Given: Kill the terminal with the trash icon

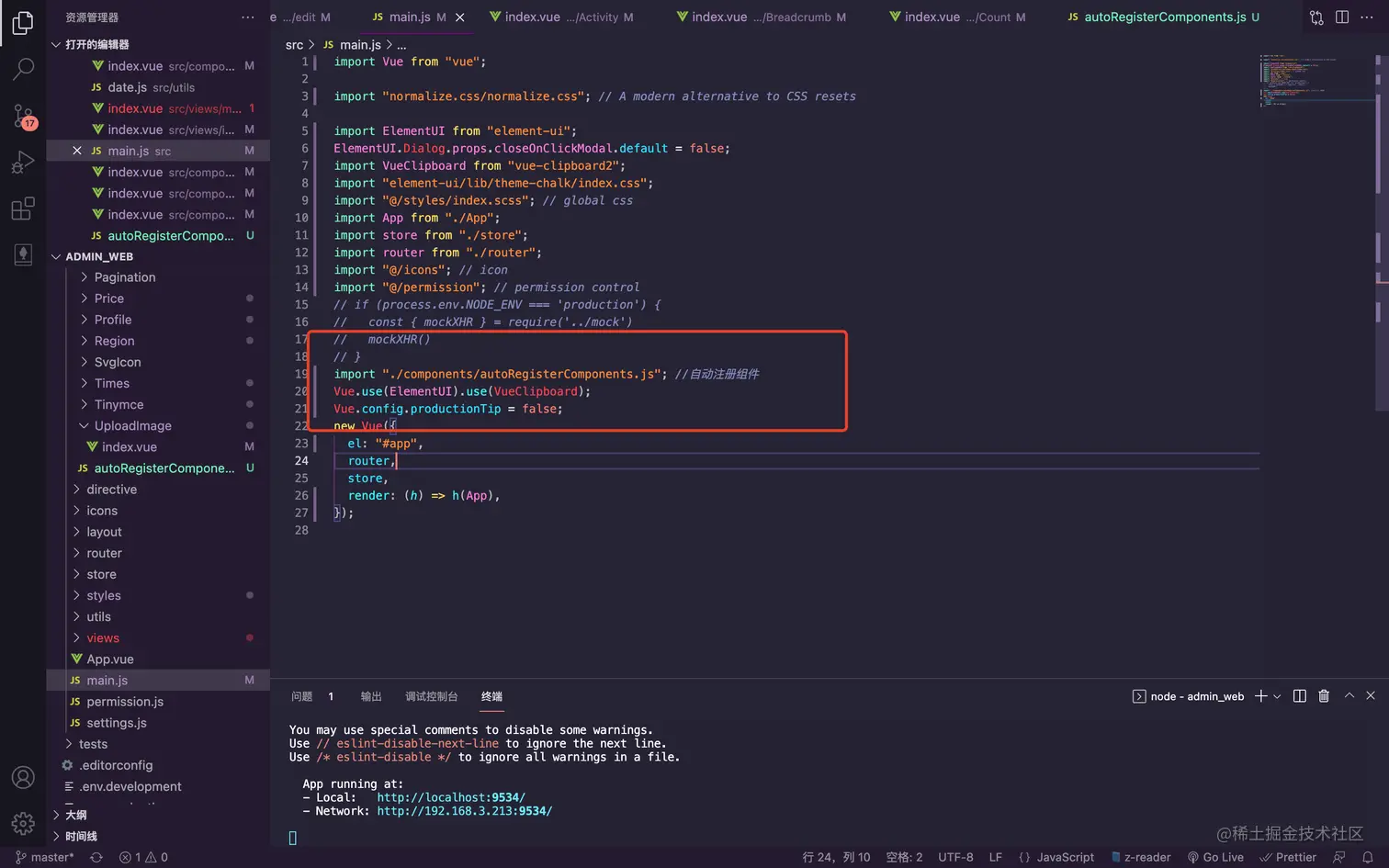Looking at the screenshot, I should [x=1324, y=696].
